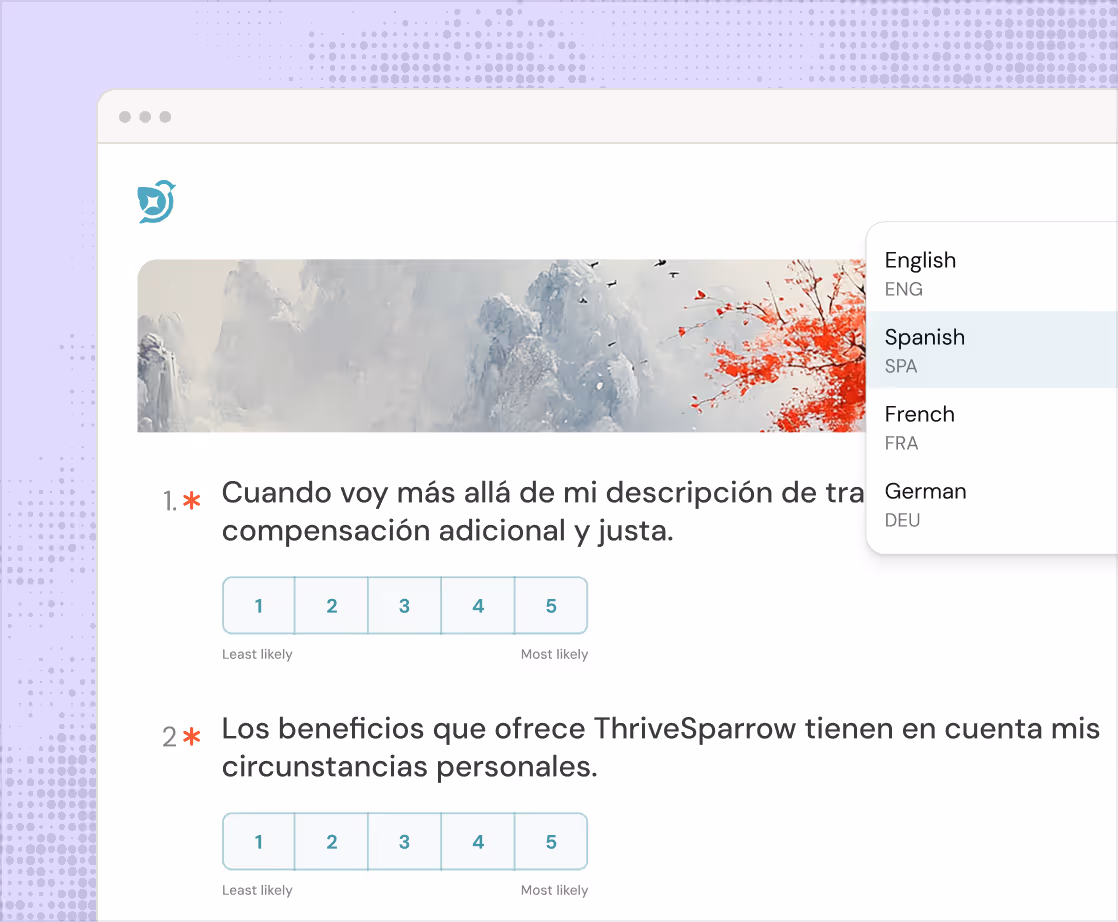Click the 'Most likely' label under question 2

(x=554, y=889)
